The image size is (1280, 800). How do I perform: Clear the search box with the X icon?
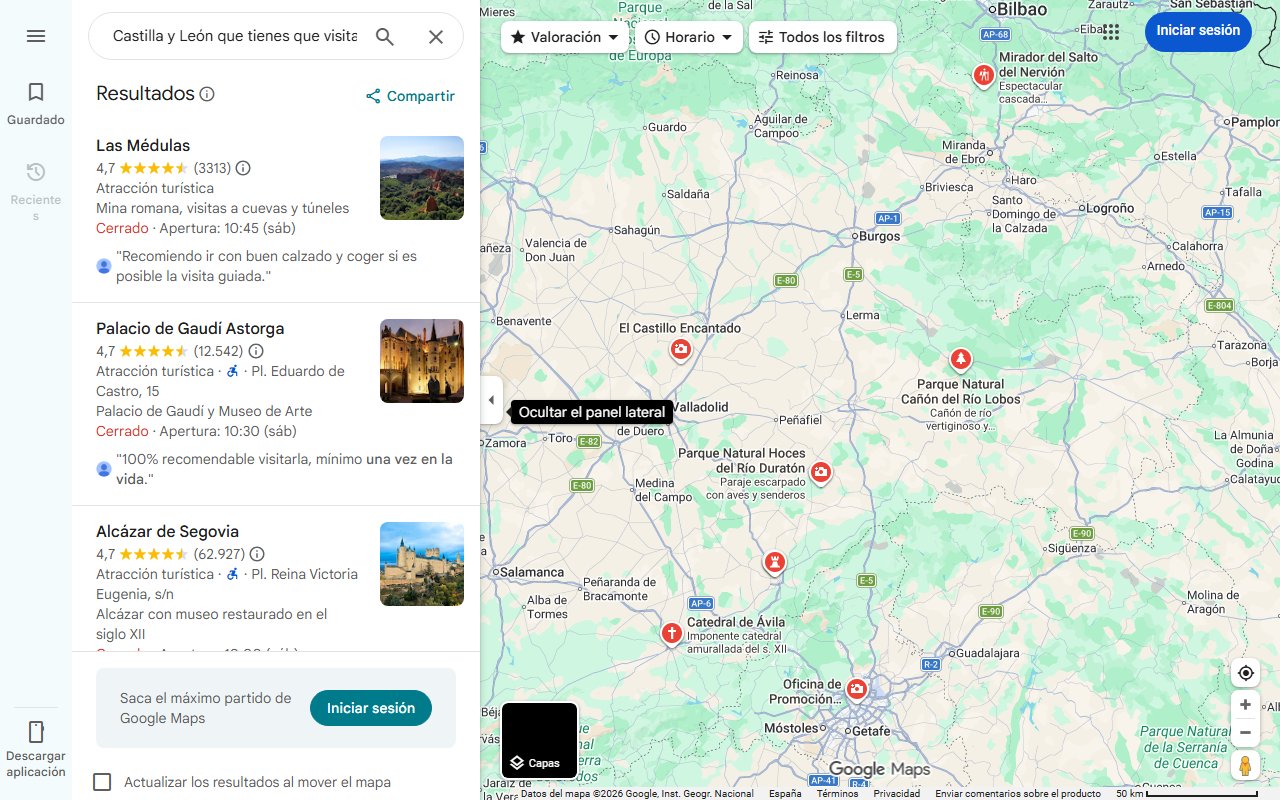[436, 36]
